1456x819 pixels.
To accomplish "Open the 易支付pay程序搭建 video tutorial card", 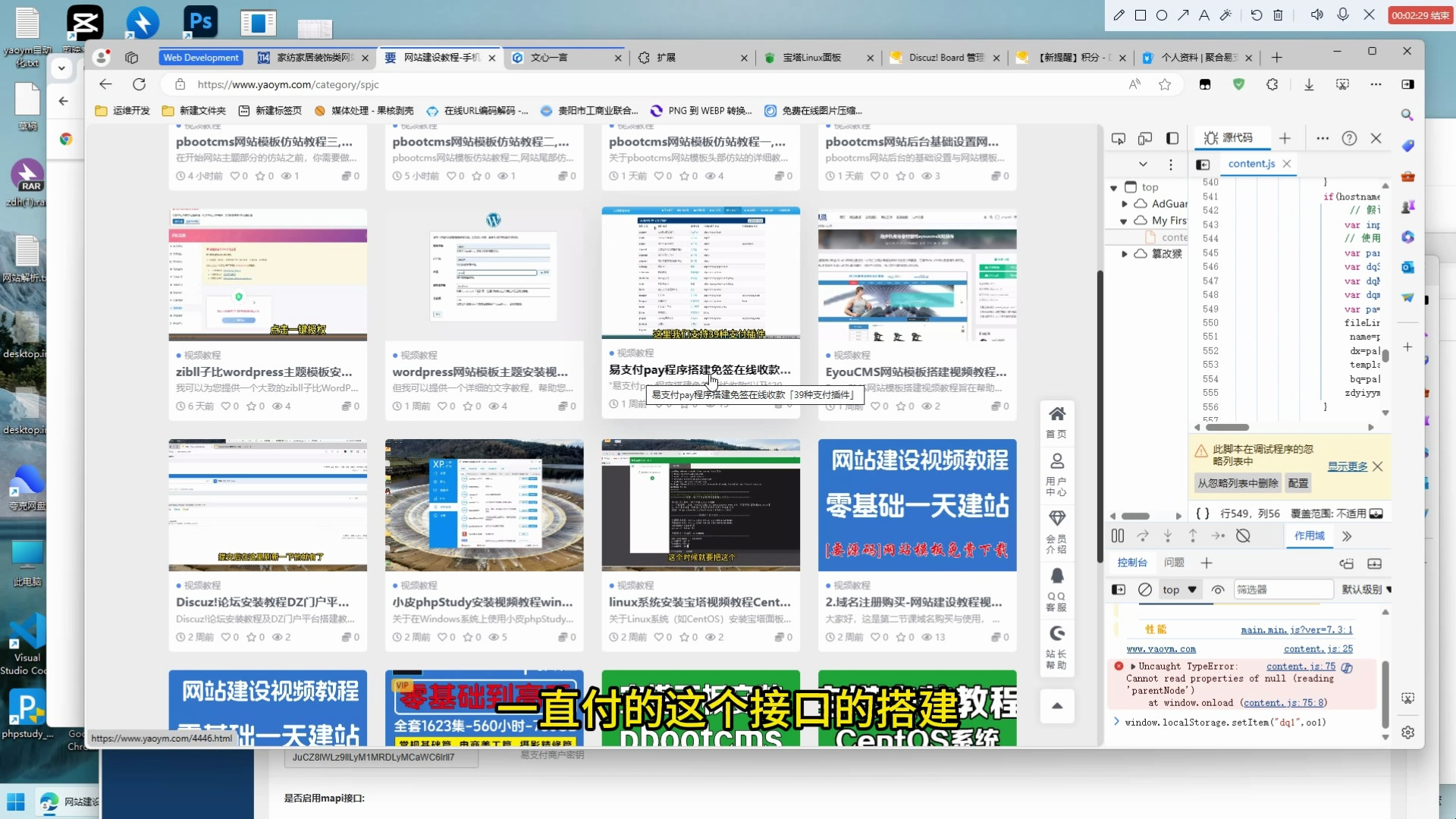I will pyautogui.click(x=700, y=311).
